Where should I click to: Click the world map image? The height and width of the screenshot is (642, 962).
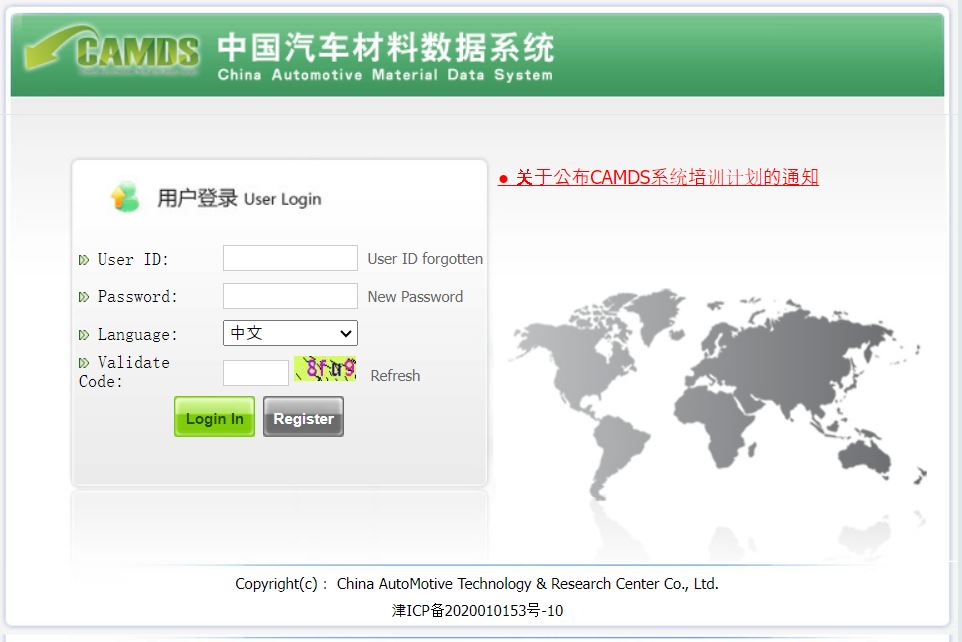pos(717,393)
